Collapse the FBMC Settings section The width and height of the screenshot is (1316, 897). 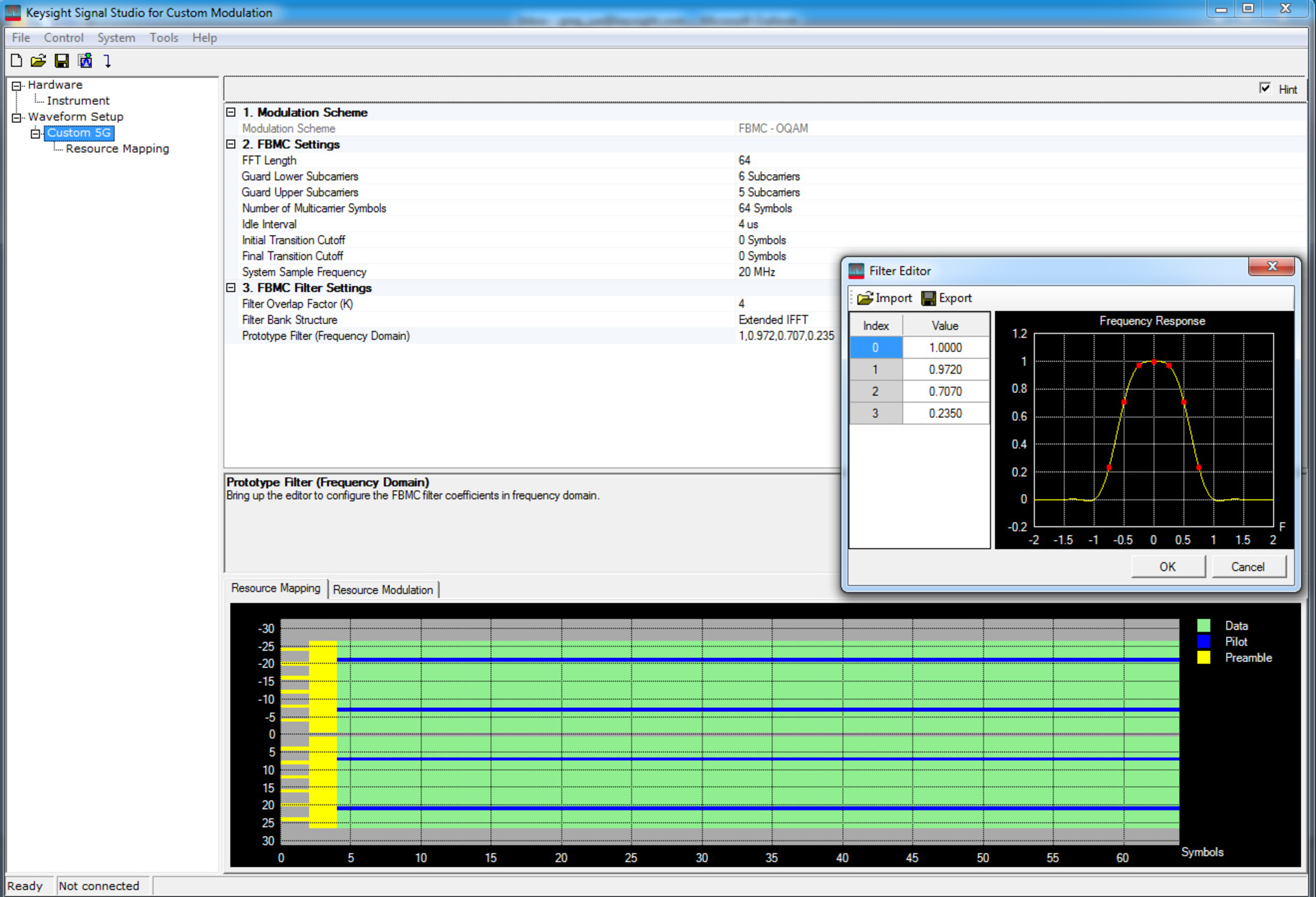click(x=231, y=144)
